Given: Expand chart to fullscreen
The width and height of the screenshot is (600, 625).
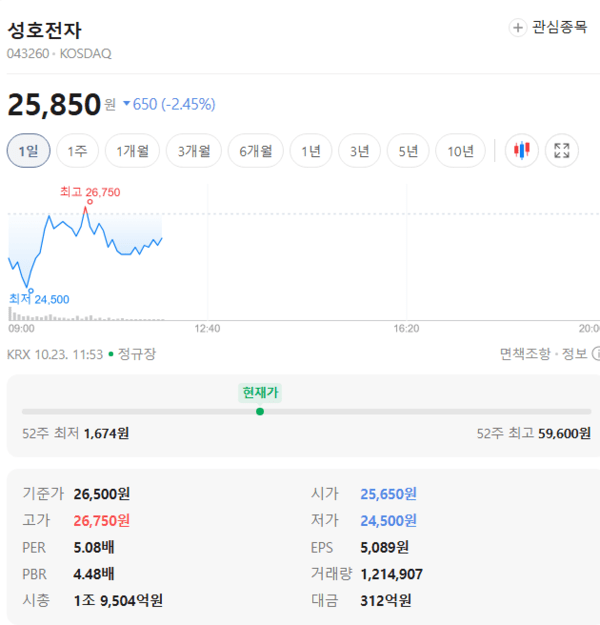Looking at the screenshot, I should pos(562,151).
